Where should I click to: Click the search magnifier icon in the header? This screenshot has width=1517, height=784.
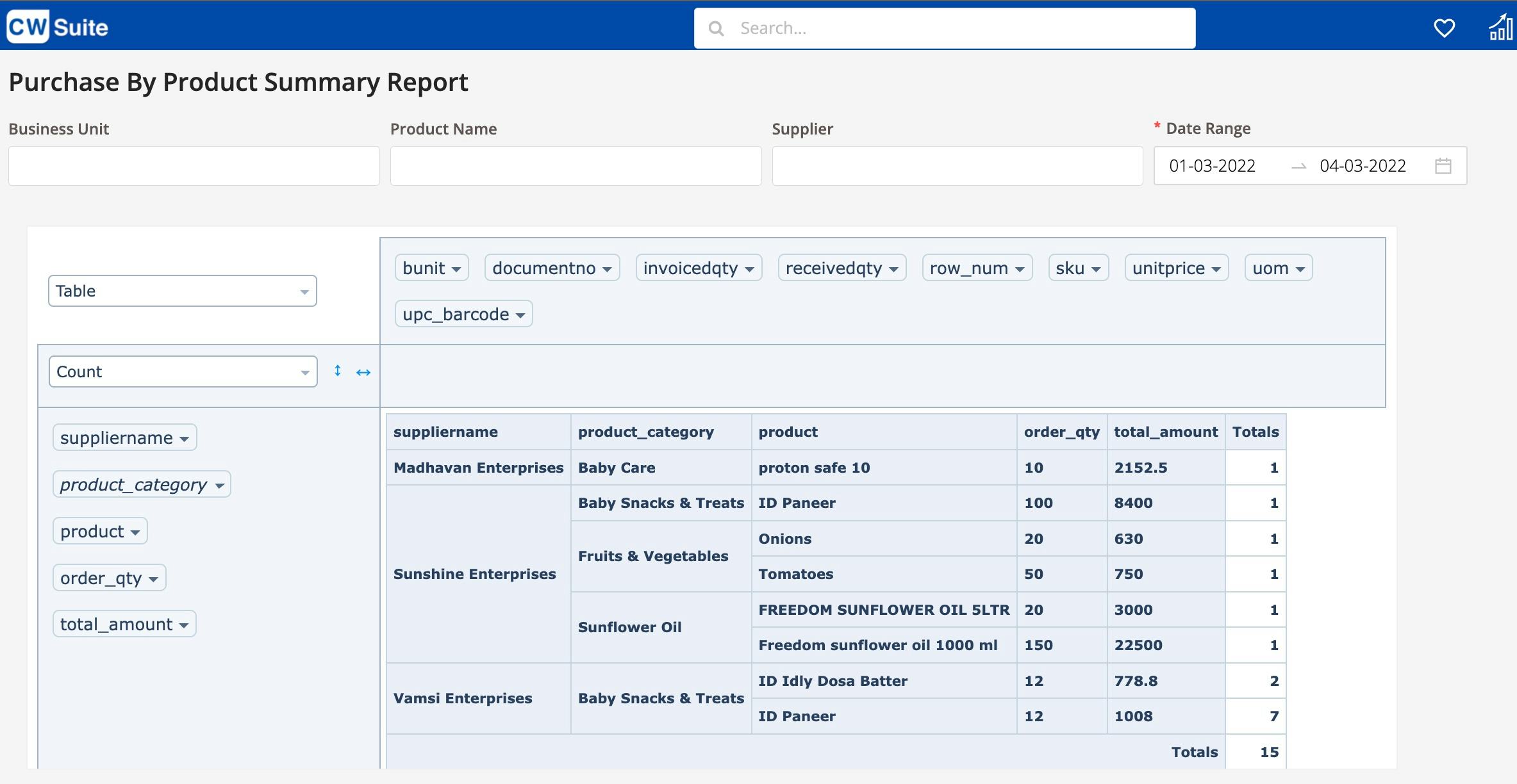(x=716, y=28)
